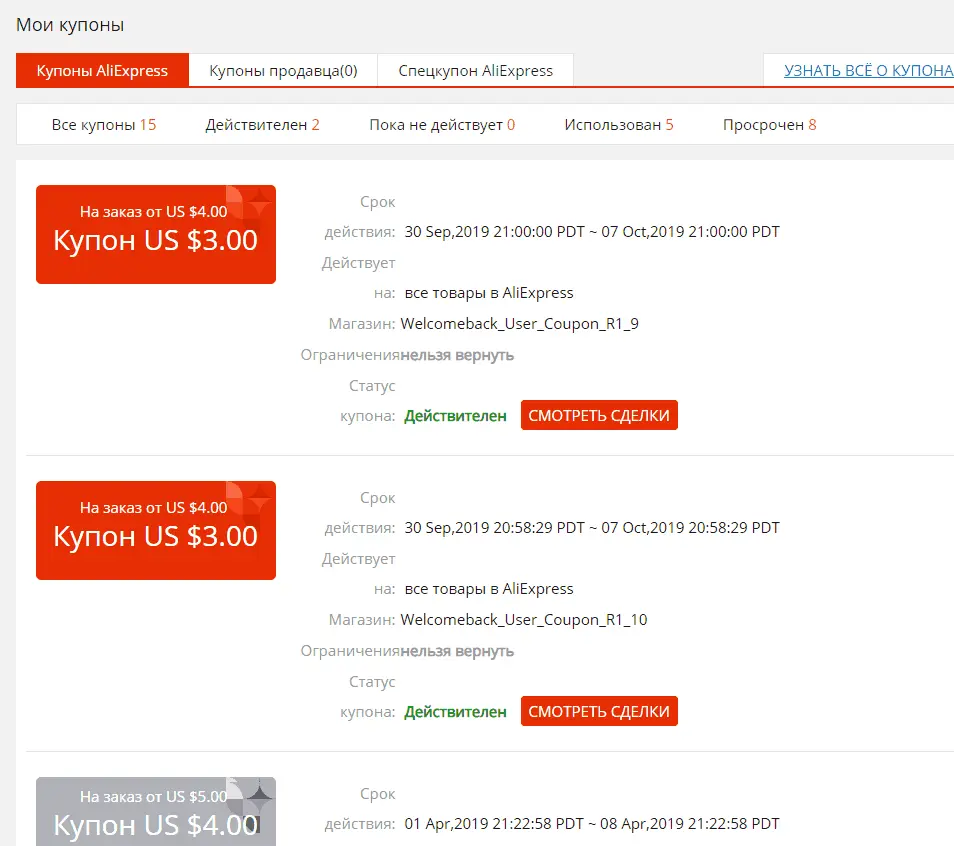This screenshot has width=954, height=846.
Task: Click the Мои купоны page heading
Action: point(70,25)
